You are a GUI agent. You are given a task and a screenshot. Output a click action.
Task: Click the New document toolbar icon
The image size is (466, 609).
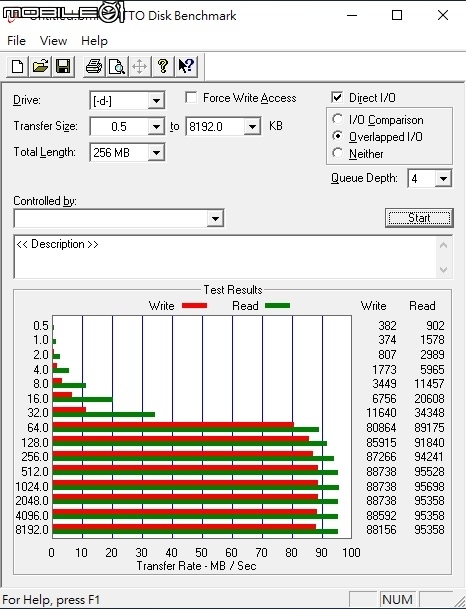(17, 66)
